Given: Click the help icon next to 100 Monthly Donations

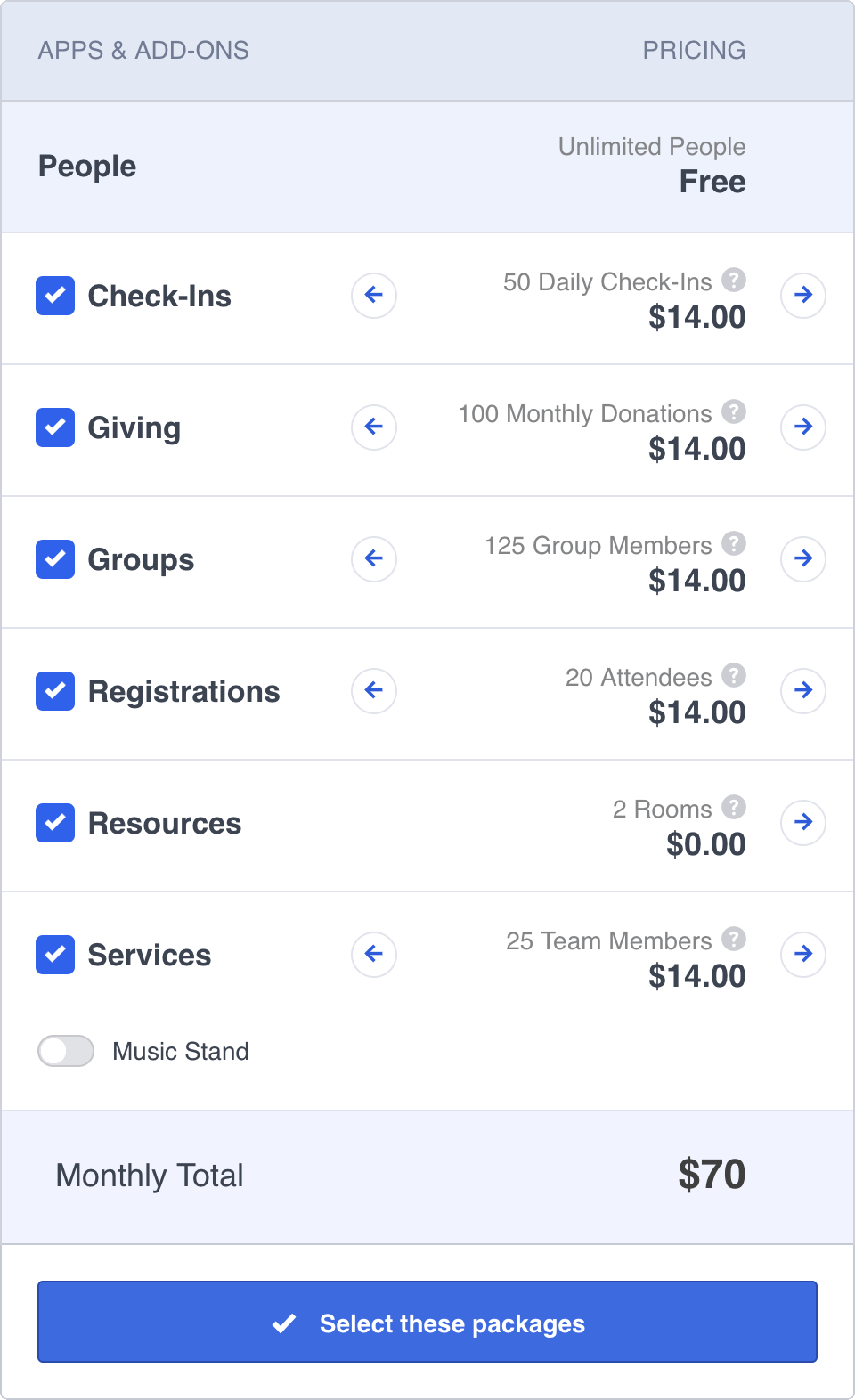Looking at the screenshot, I should click(733, 412).
